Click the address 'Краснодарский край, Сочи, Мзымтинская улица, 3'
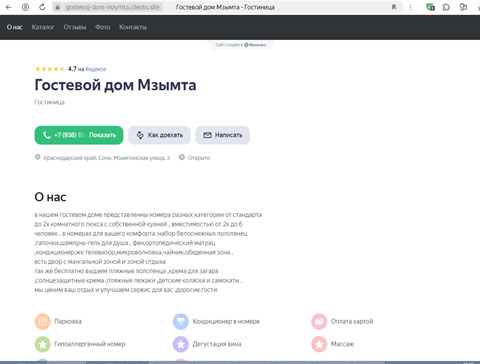 coord(107,158)
